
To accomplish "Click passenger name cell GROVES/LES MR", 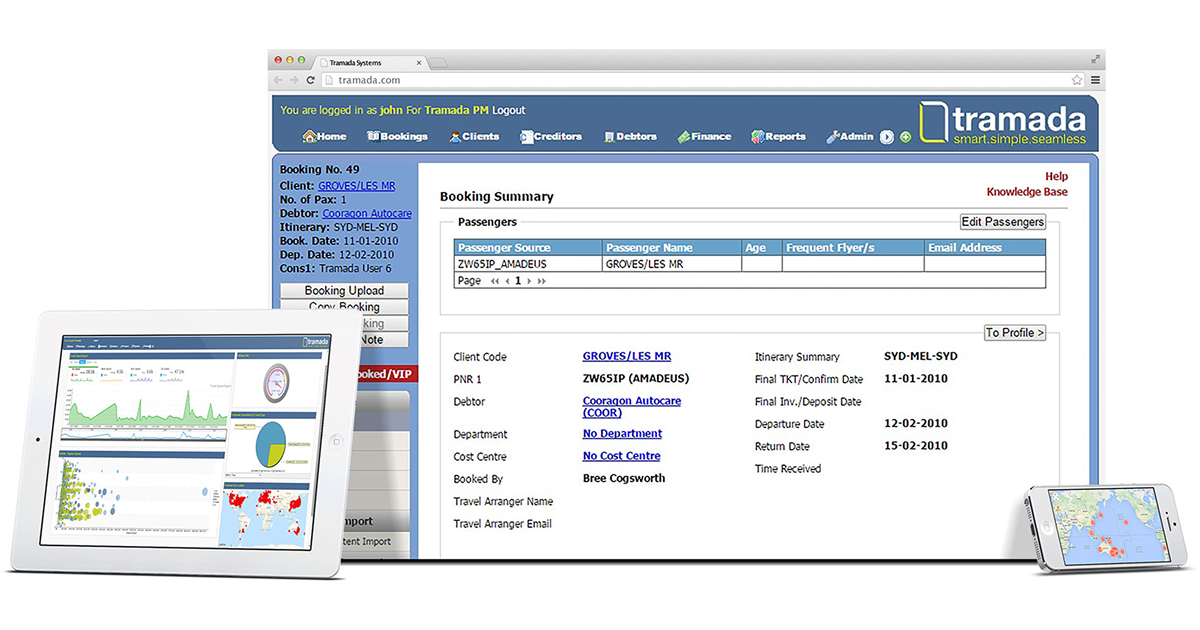I will point(672,264).
